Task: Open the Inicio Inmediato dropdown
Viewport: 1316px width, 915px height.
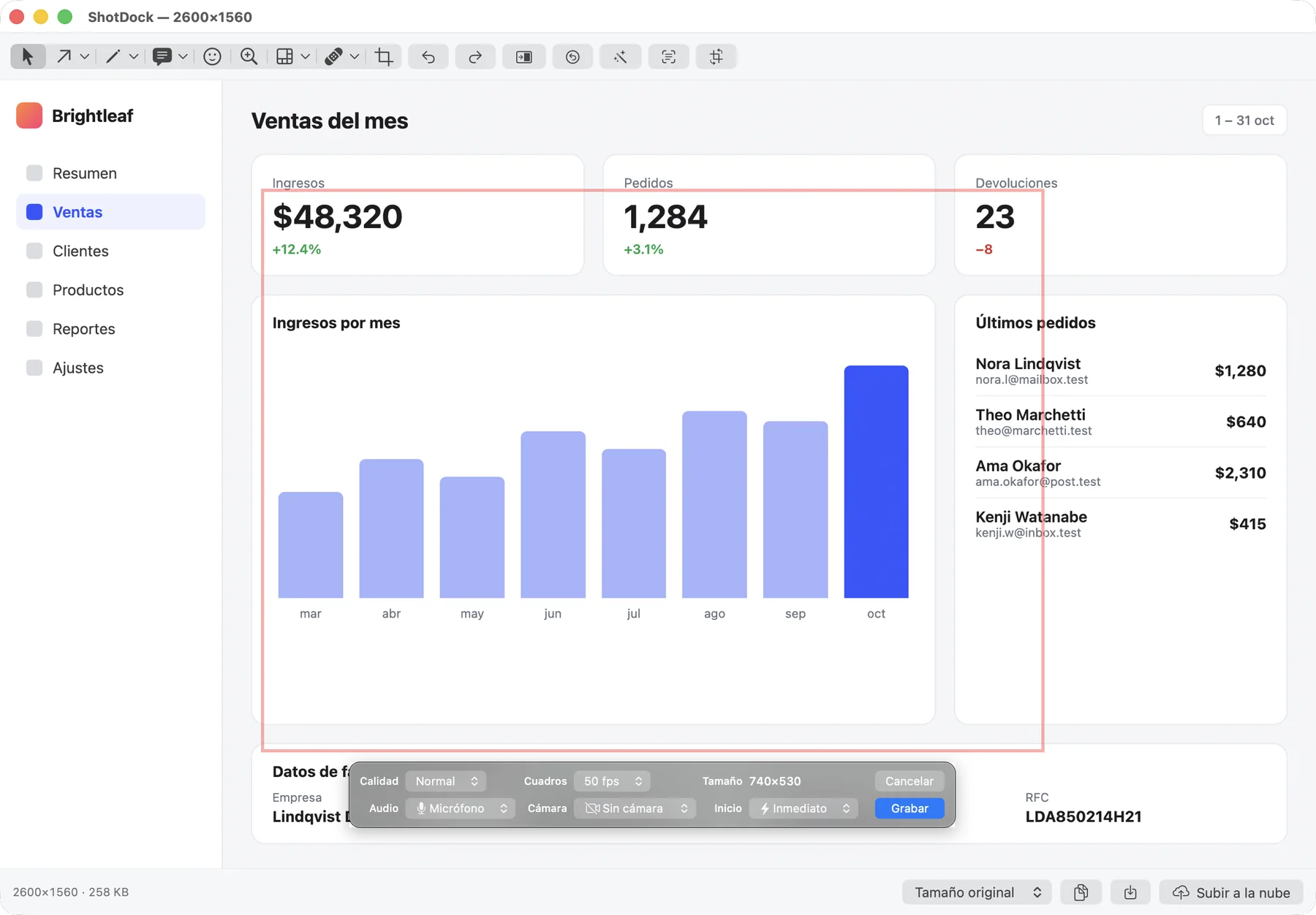Action: click(x=803, y=808)
